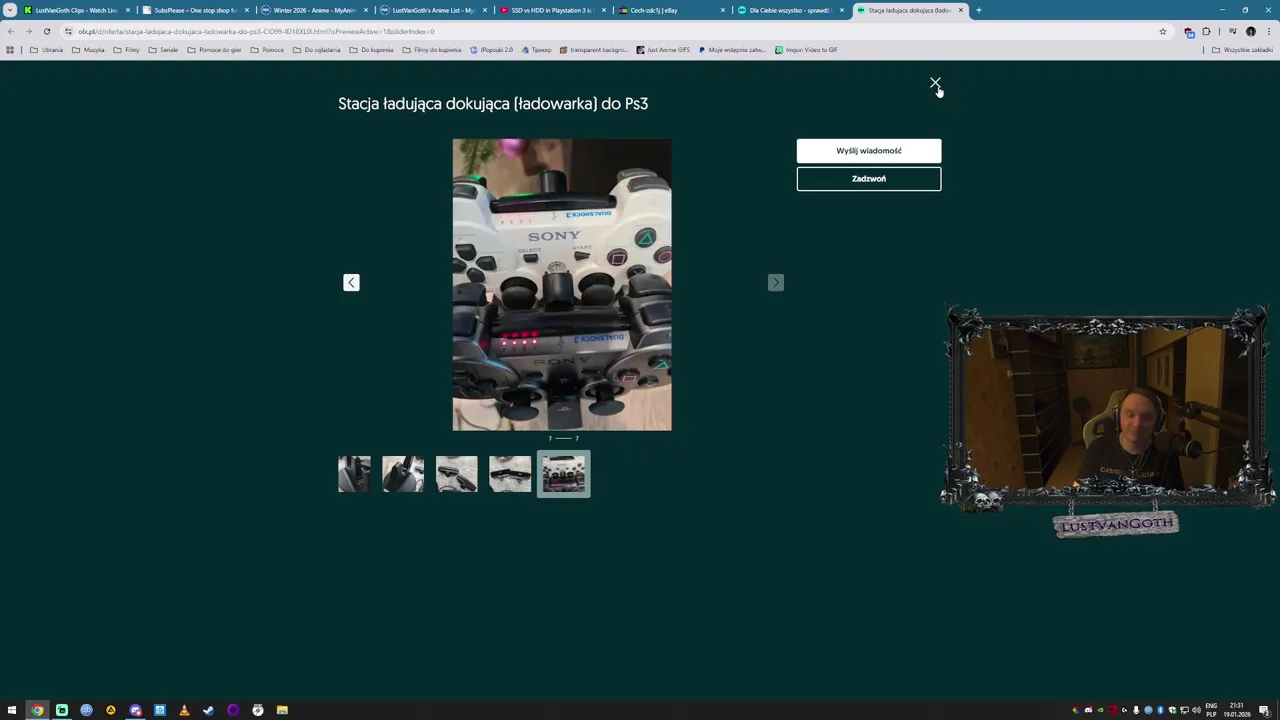This screenshot has height=720, width=1280.
Task: Open File Explorer from the taskbar
Action: pyautogui.click(x=282, y=710)
